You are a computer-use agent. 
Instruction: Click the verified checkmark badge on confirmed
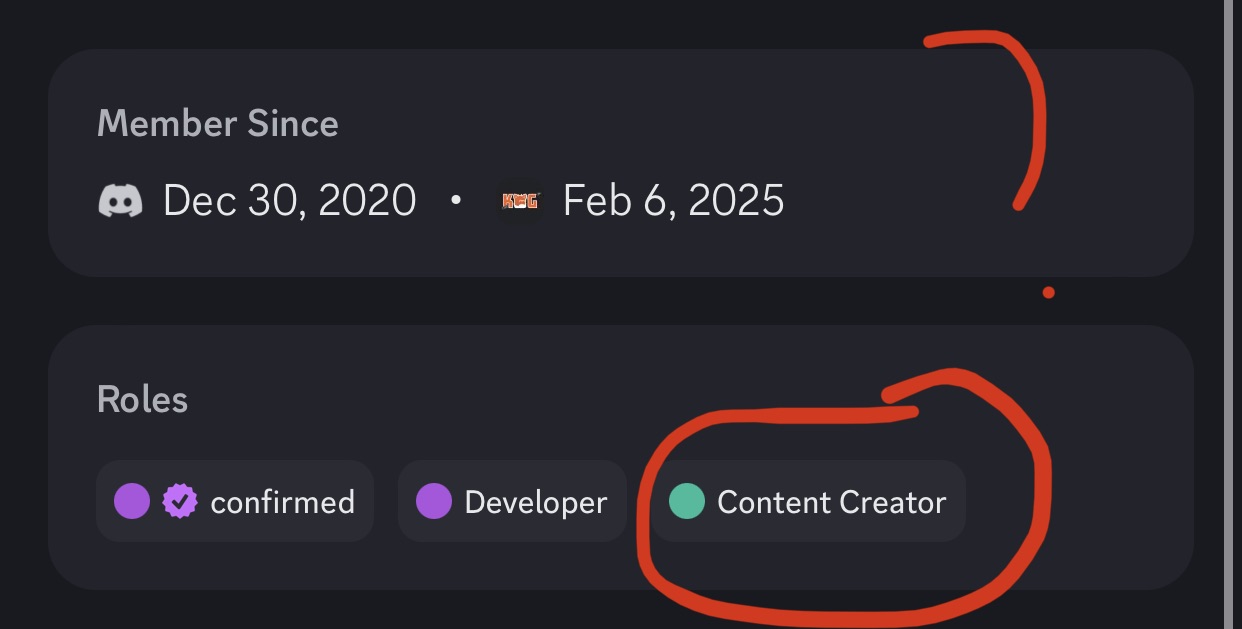tap(180, 501)
